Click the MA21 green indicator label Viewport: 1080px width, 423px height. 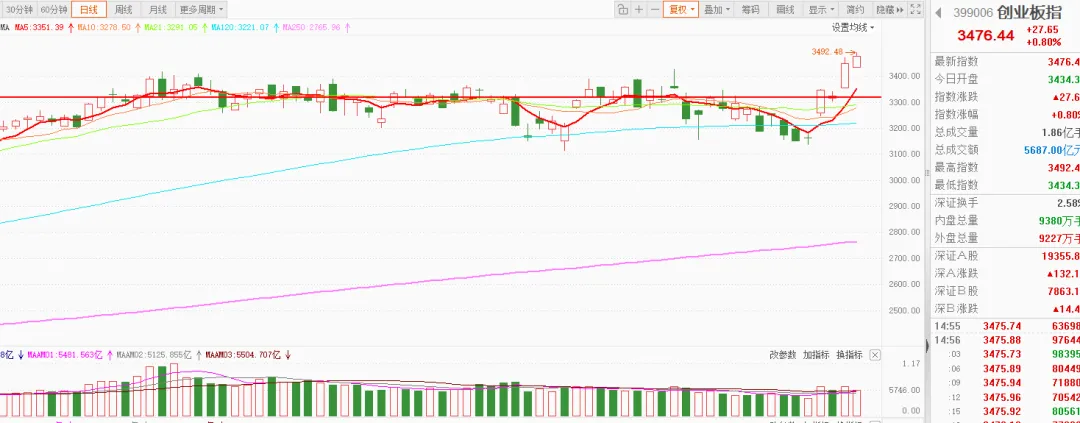(171, 28)
